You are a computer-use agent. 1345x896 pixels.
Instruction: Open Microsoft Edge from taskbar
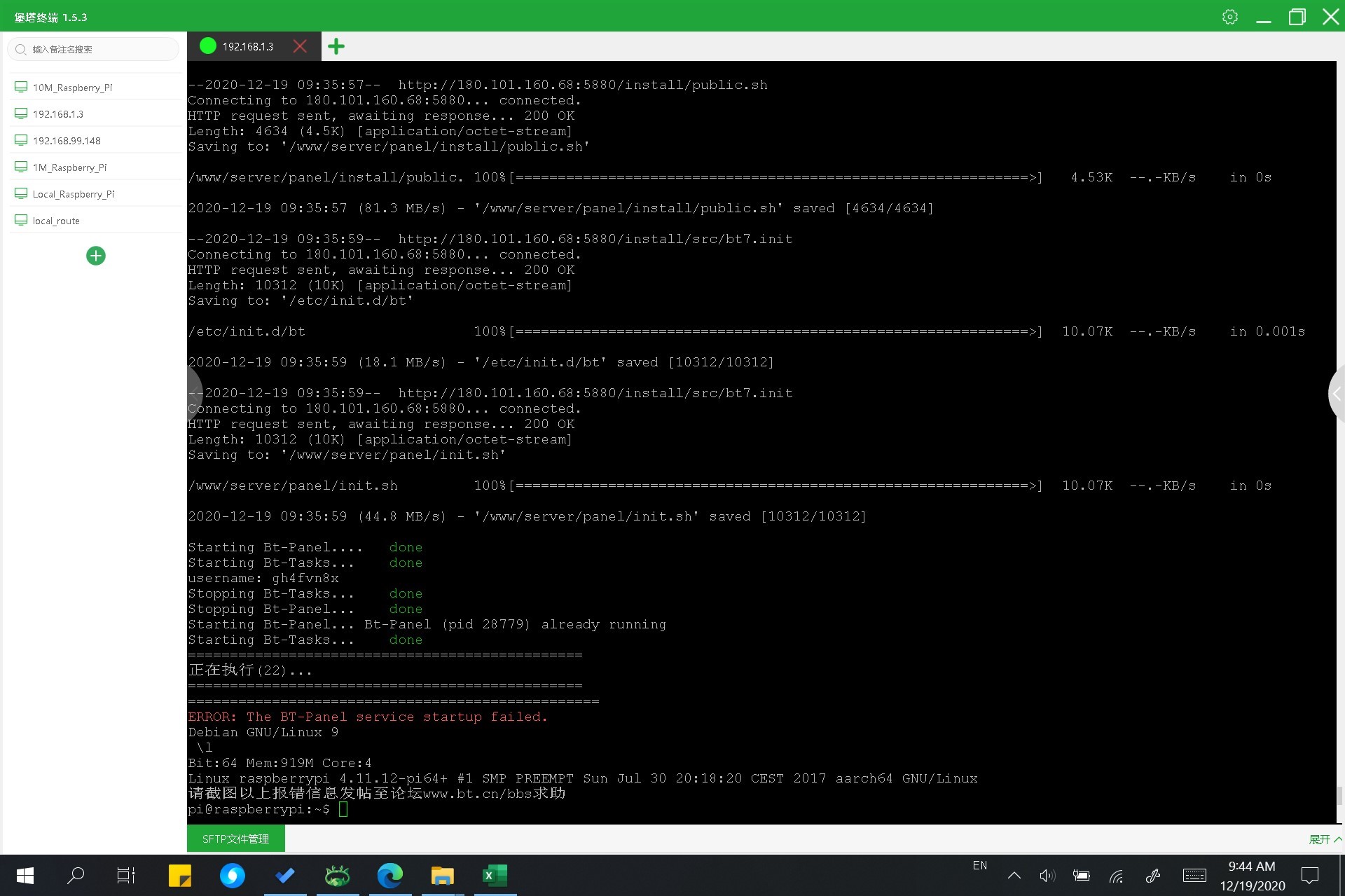tap(390, 875)
